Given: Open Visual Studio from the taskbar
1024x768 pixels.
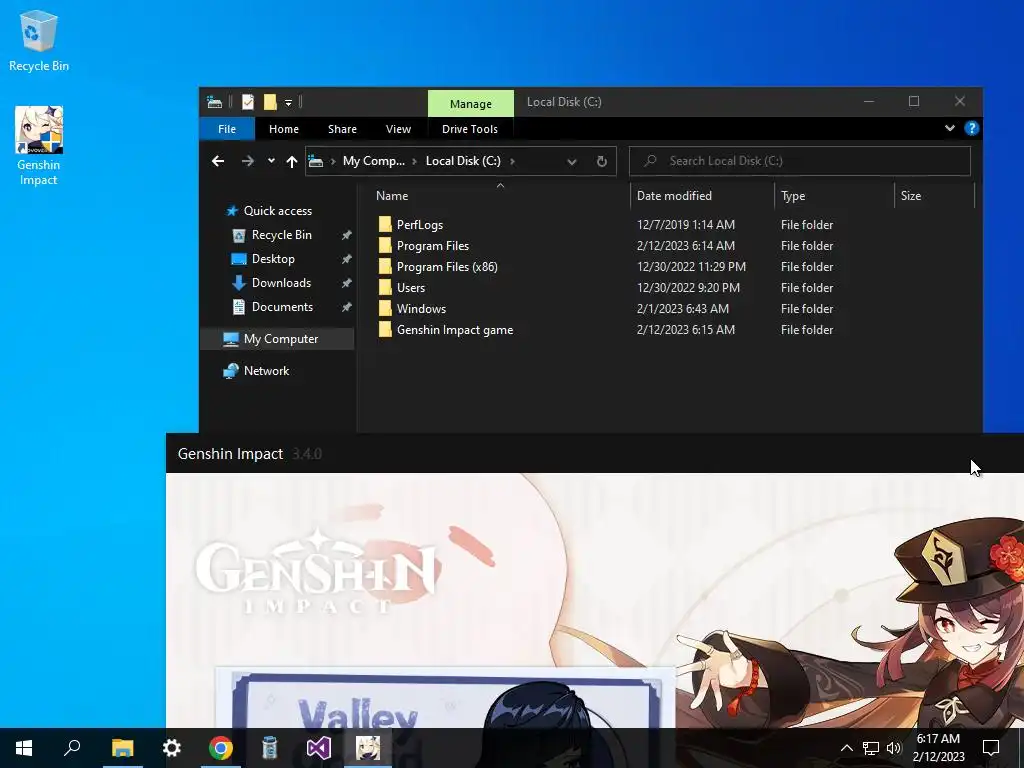Looking at the screenshot, I should [x=319, y=748].
